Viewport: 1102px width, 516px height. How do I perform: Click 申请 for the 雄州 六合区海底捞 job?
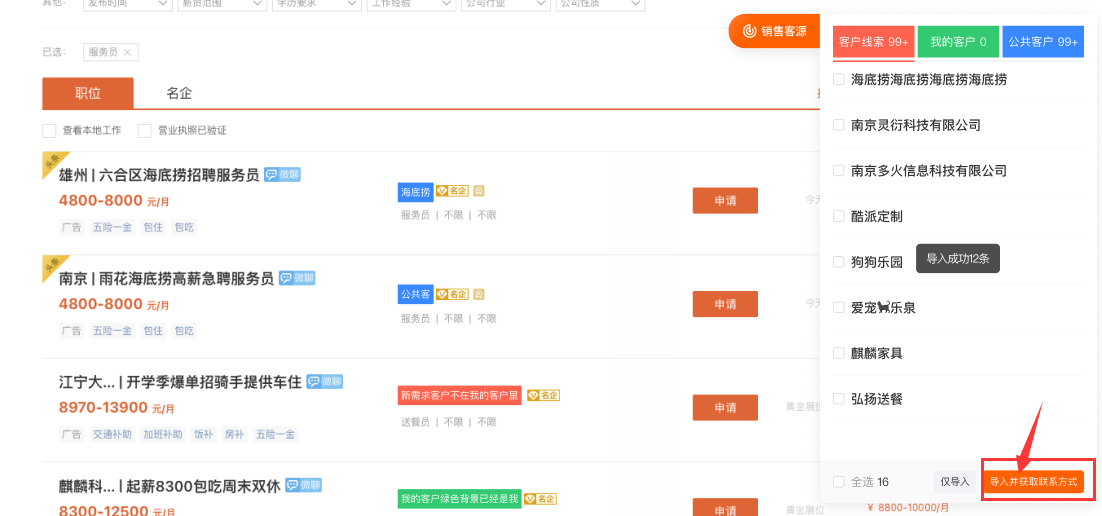pyautogui.click(x=725, y=200)
